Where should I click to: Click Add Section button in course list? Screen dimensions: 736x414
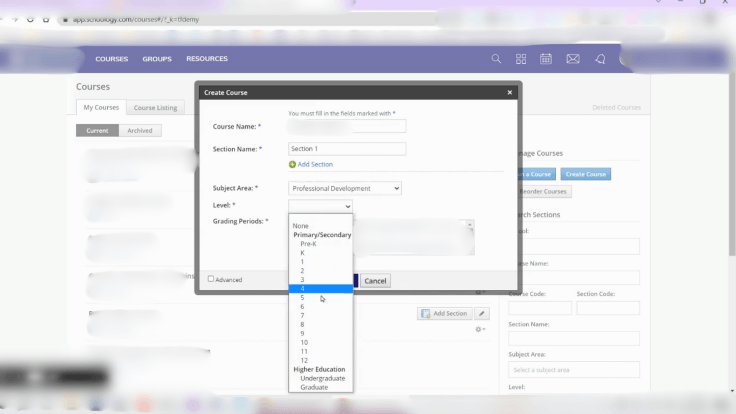(445, 314)
